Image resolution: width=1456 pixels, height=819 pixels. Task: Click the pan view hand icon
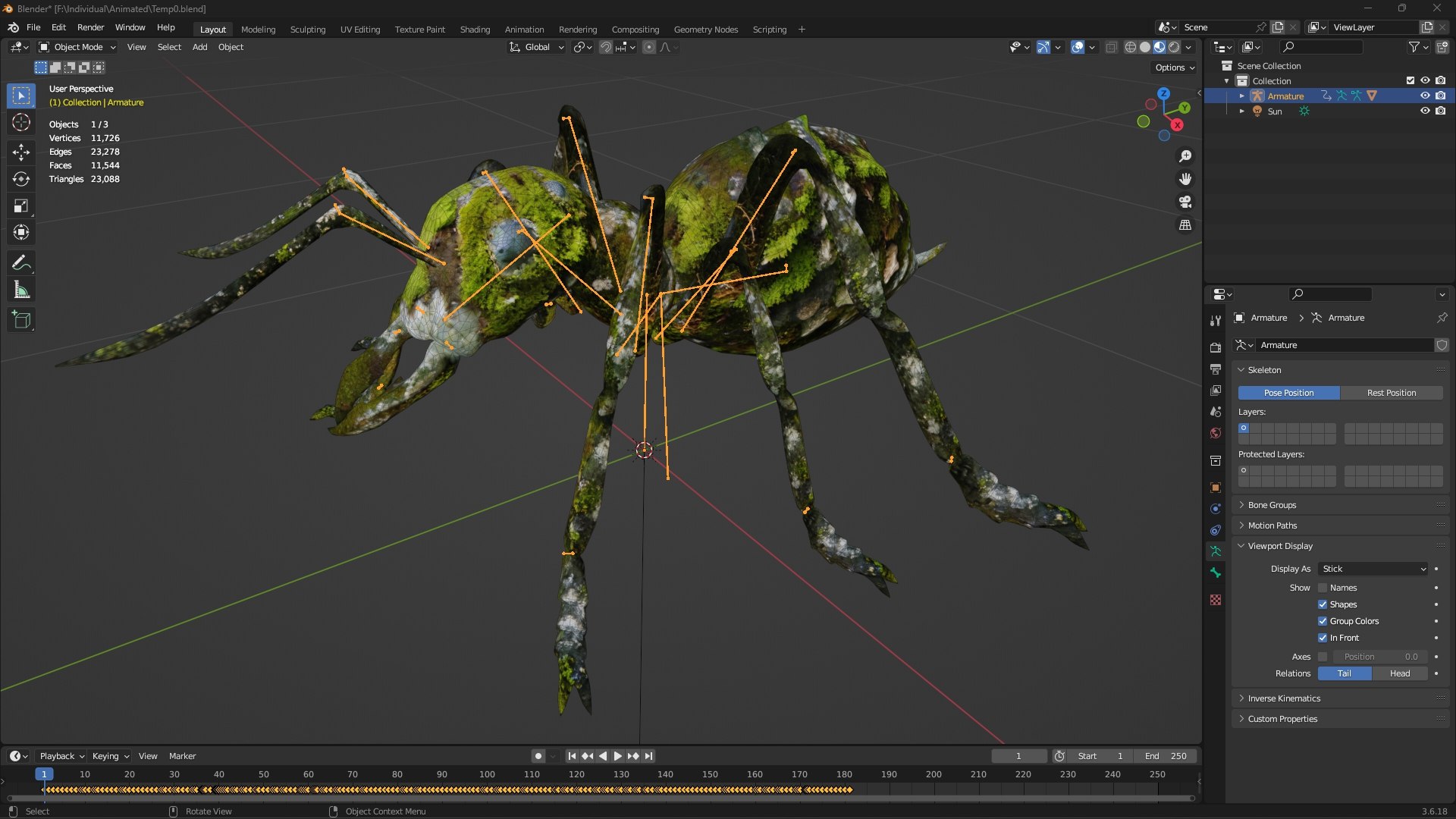[1185, 179]
